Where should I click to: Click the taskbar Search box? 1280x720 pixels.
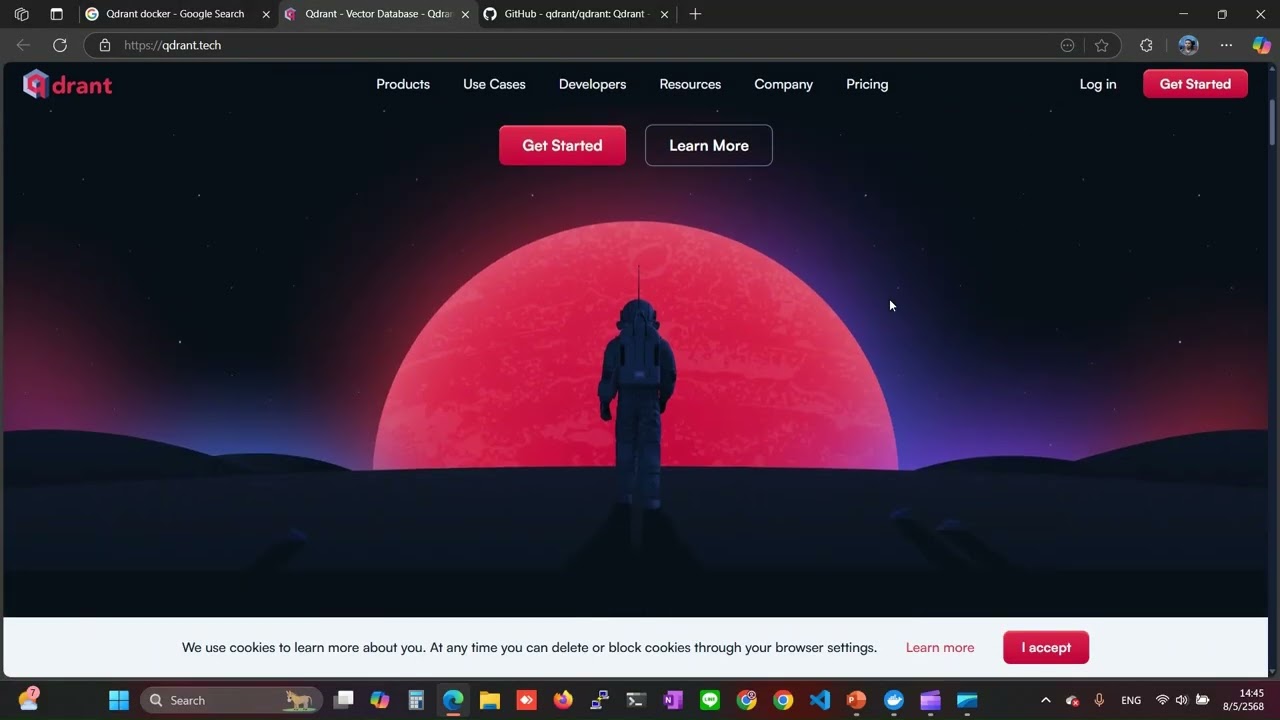[x=232, y=700]
